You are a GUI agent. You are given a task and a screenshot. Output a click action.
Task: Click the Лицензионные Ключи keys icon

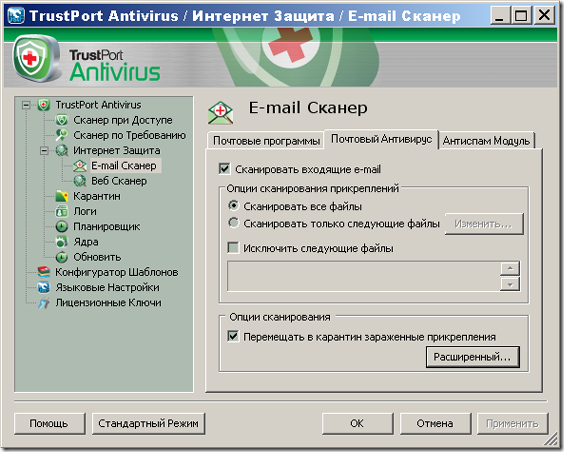(x=44, y=303)
